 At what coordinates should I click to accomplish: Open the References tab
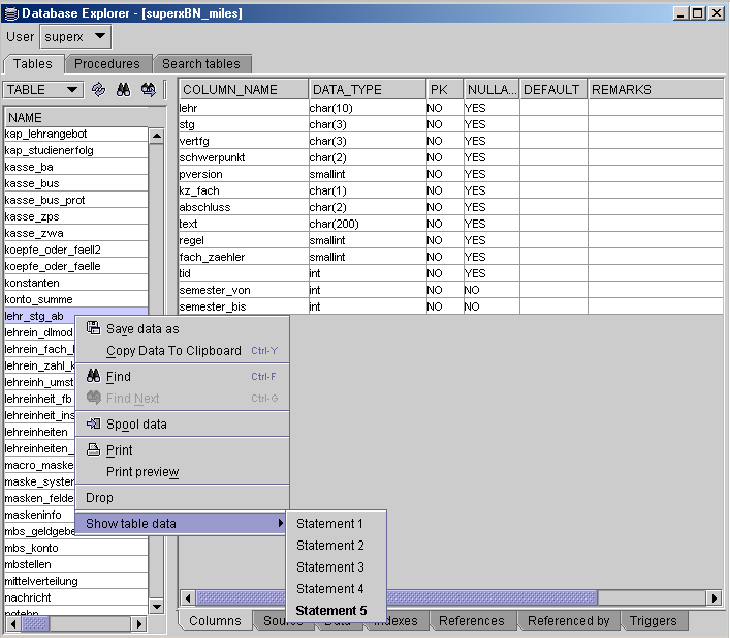(472, 621)
